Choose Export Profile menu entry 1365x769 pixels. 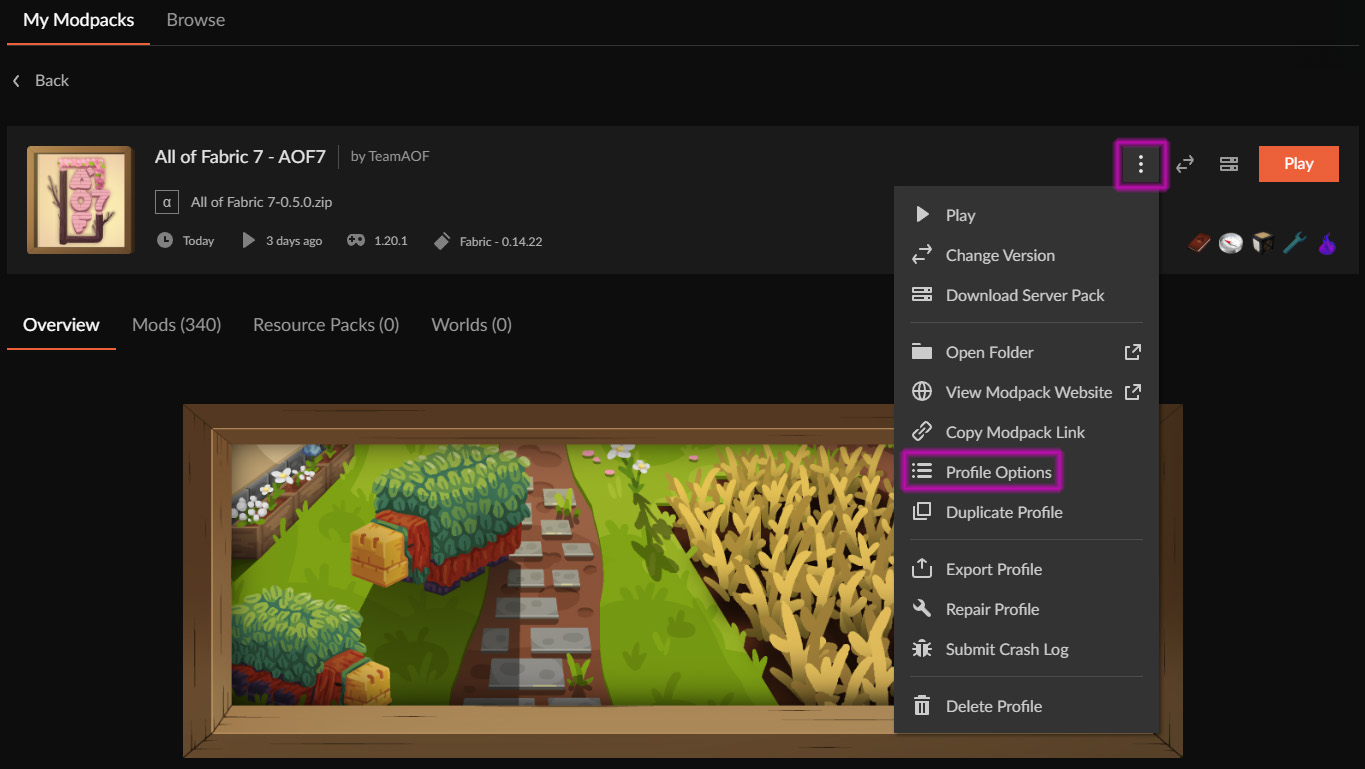(x=1026, y=569)
